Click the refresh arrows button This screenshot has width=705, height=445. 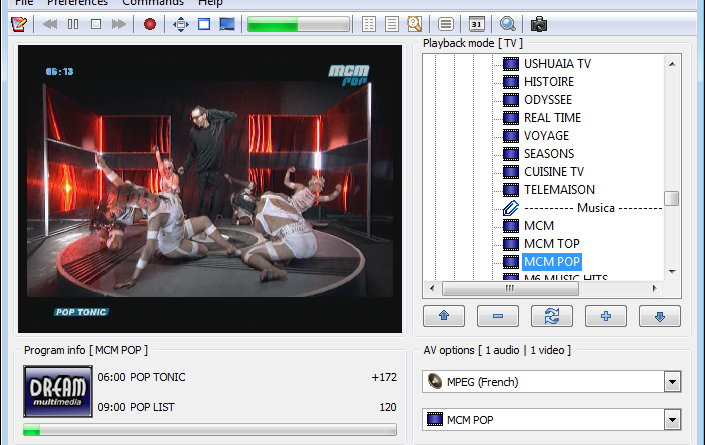click(552, 316)
